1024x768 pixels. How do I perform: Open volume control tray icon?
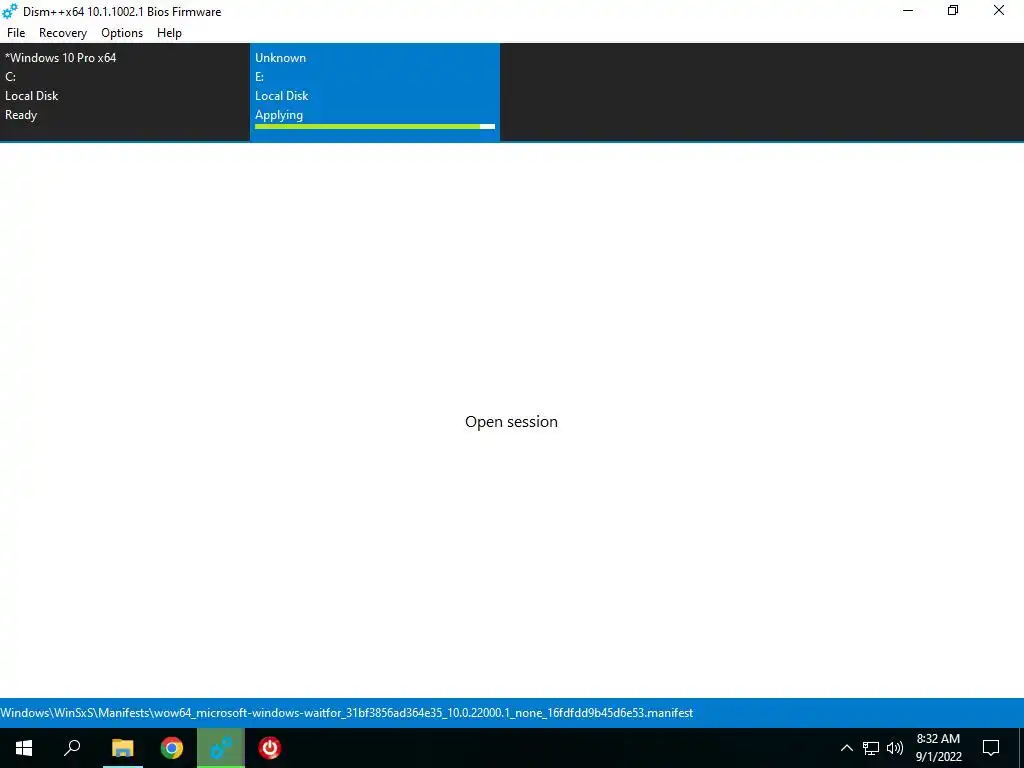(x=895, y=748)
